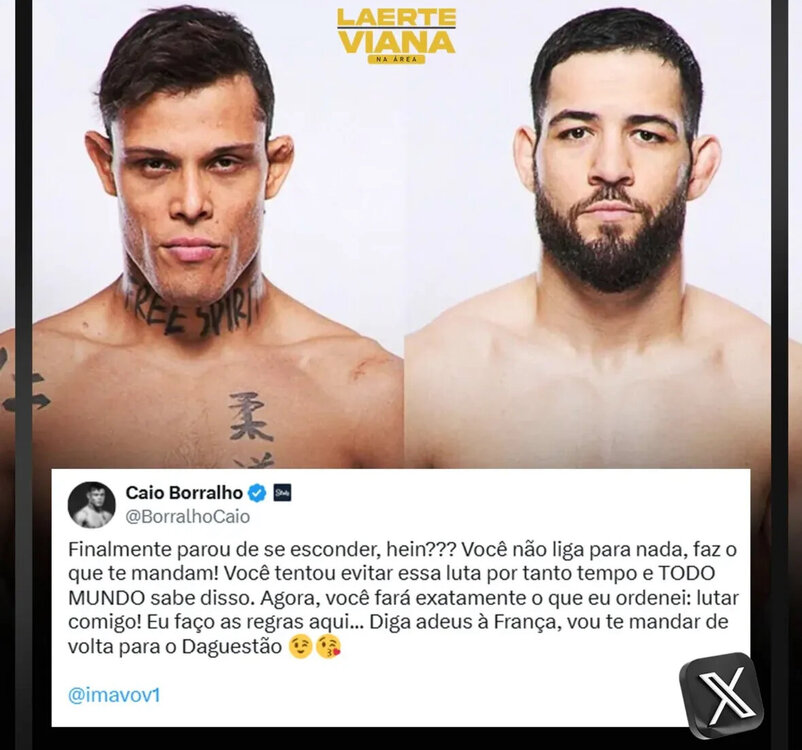This screenshot has height=750, width=802.
Task: Click the tweet's opening word Finalmente
Action: click(x=119, y=550)
